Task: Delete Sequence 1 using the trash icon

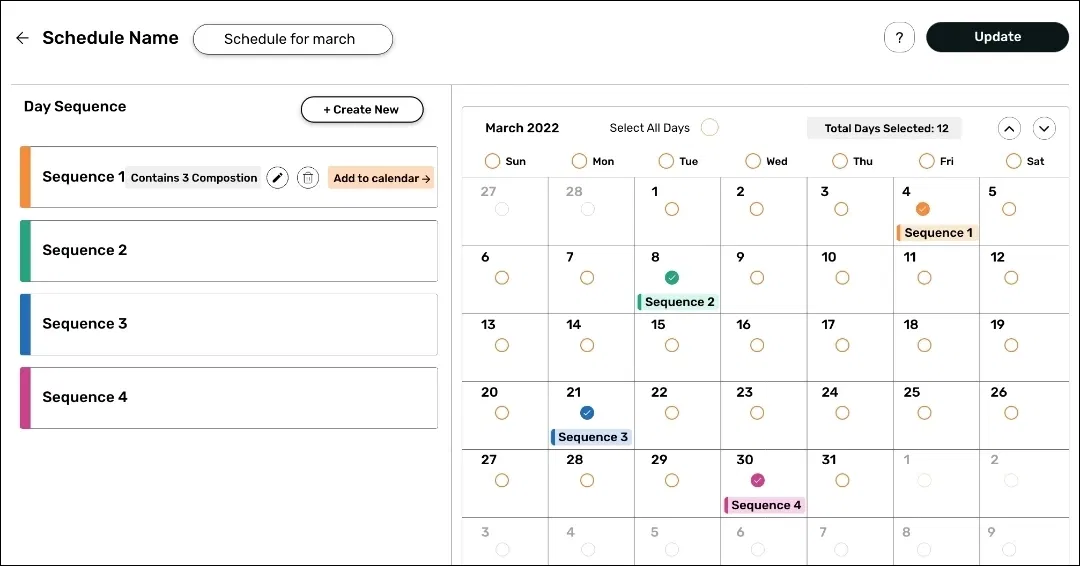Action: (x=308, y=178)
